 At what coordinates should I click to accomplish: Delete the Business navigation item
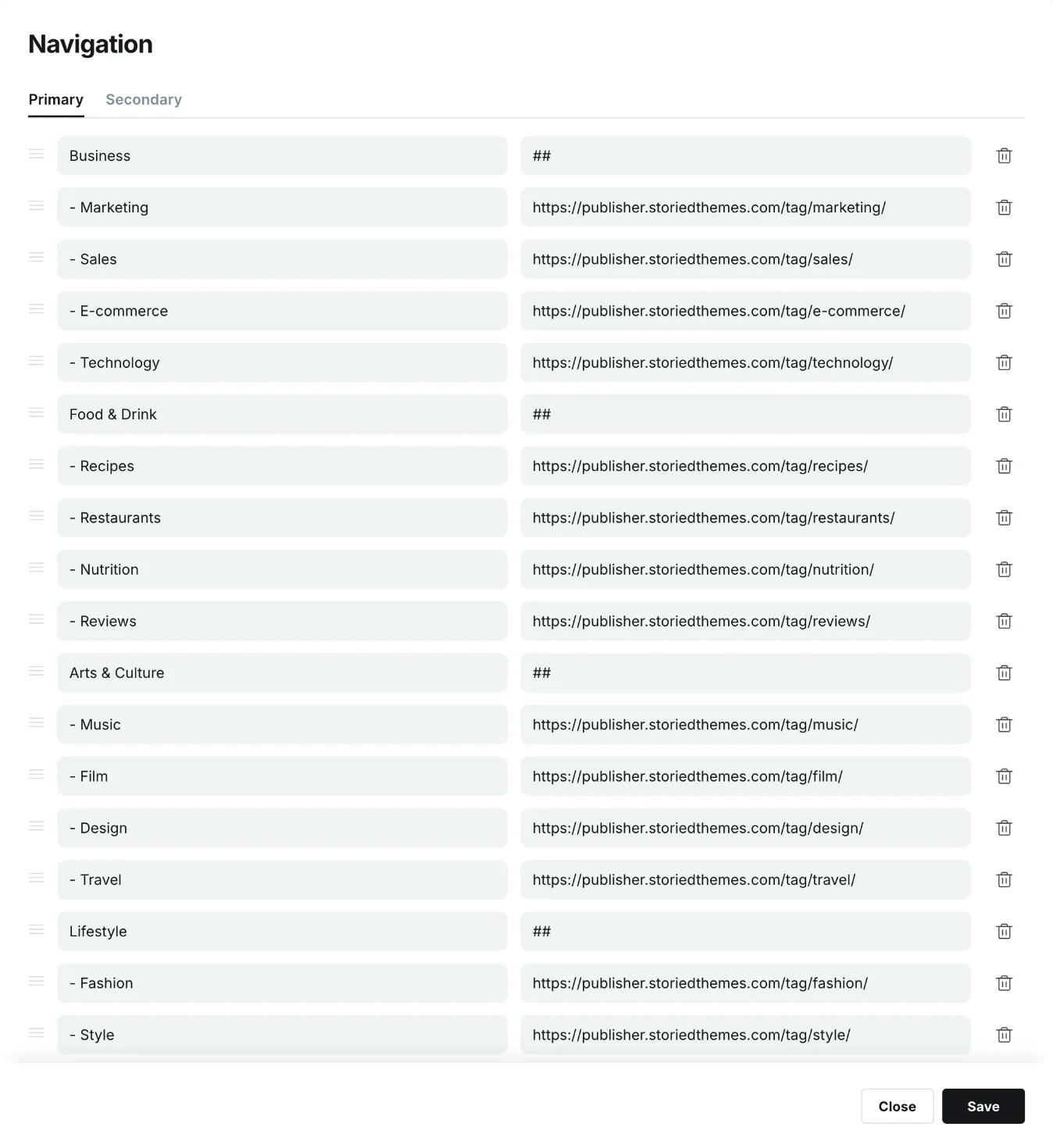click(x=1004, y=155)
